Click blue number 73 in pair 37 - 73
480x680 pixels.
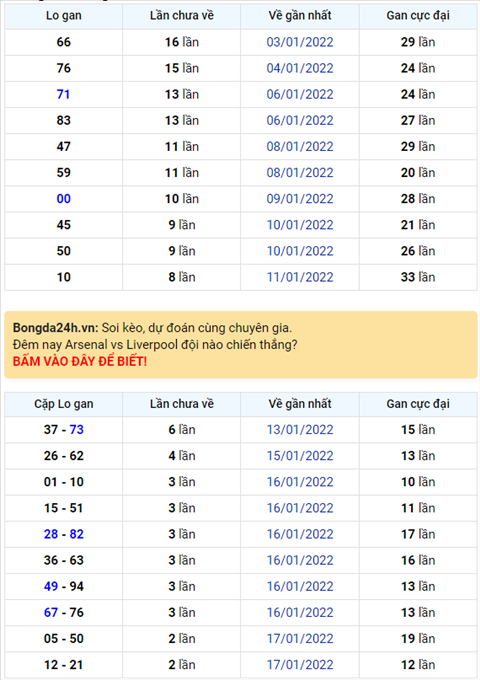[76, 430]
